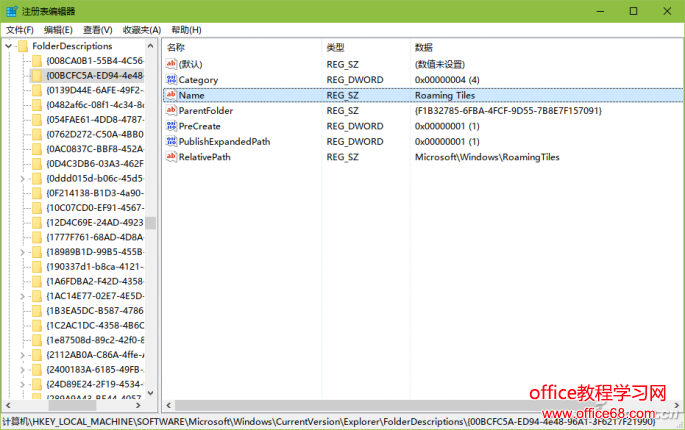
Task: Click folder icon of {0D4C3DB6-03A3-462F
Action: pyautogui.click(x=37, y=164)
